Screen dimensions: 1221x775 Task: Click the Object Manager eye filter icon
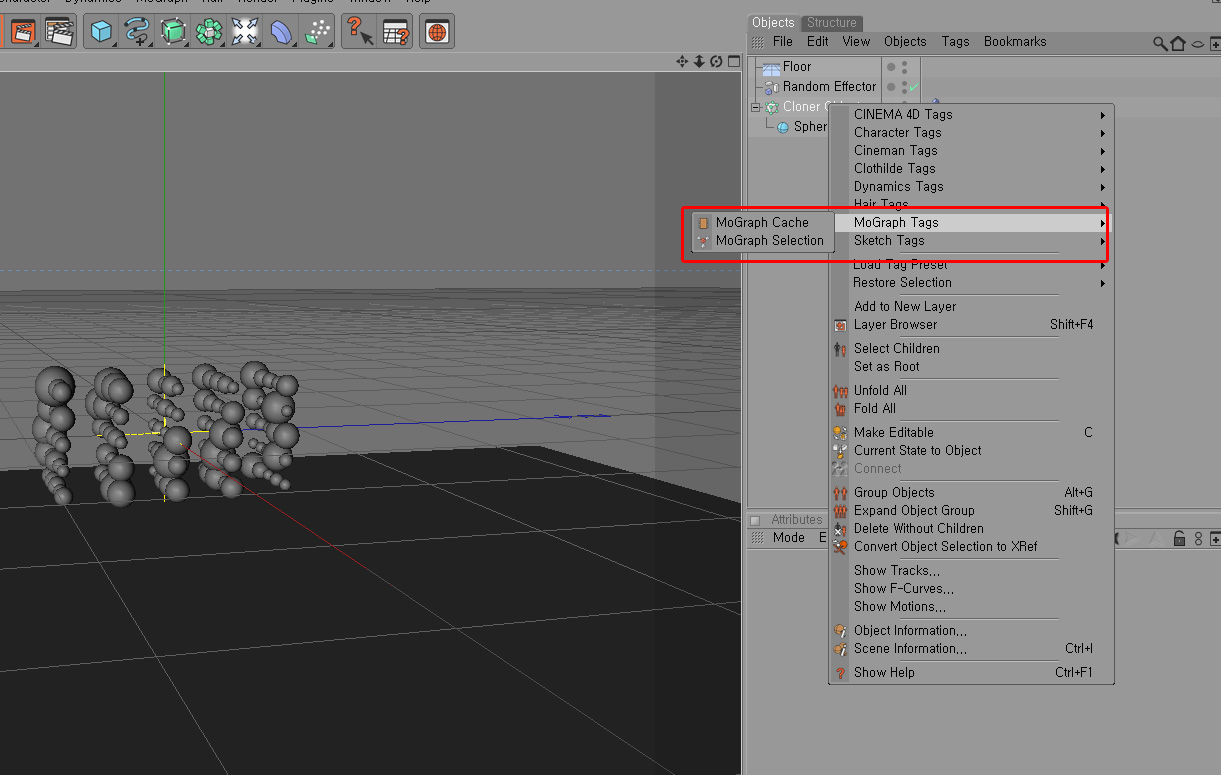(x=1197, y=43)
